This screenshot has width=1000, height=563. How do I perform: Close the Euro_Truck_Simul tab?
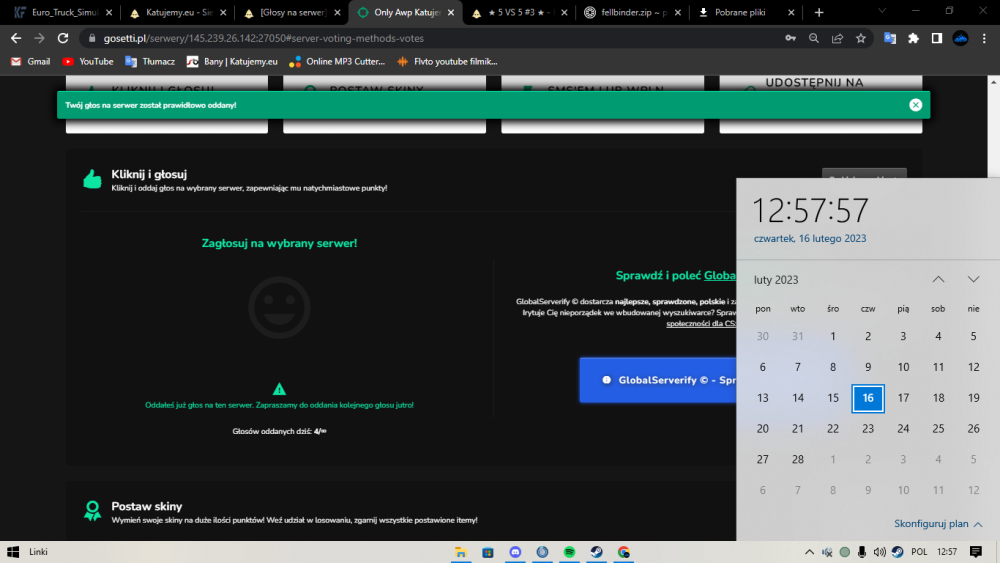(109, 12)
